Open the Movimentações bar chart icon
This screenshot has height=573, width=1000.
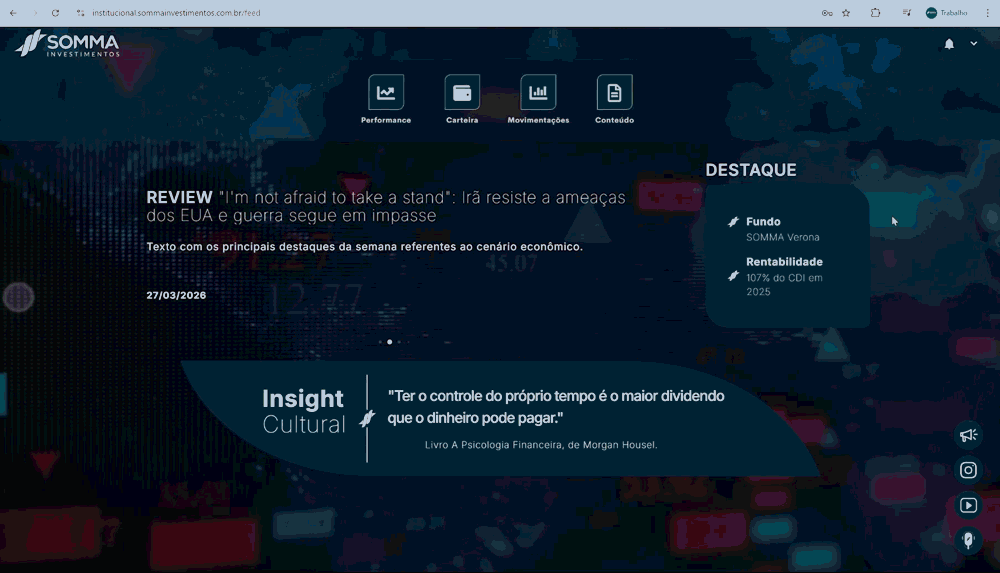538,93
